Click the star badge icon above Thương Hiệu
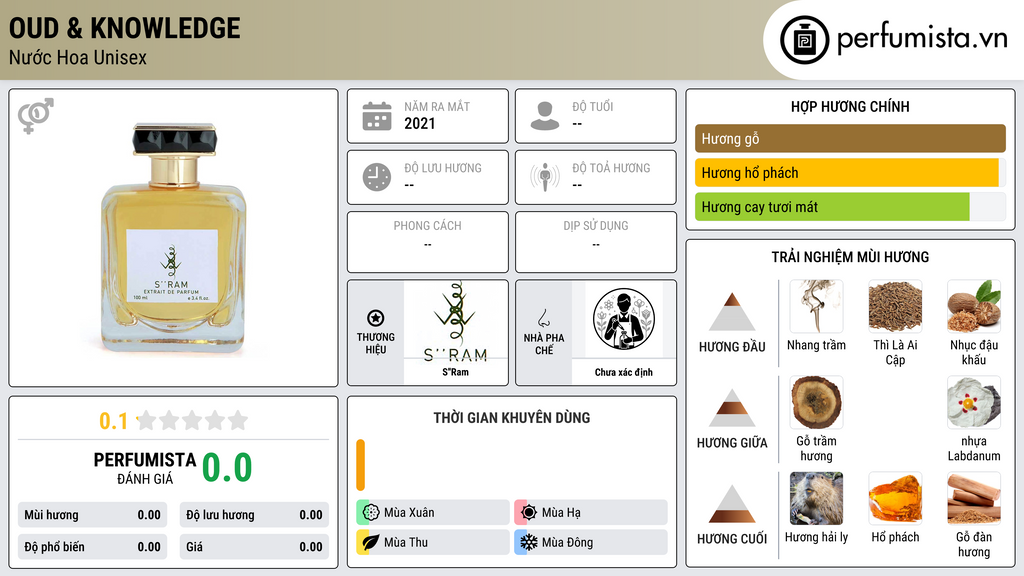 coord(376,318)
